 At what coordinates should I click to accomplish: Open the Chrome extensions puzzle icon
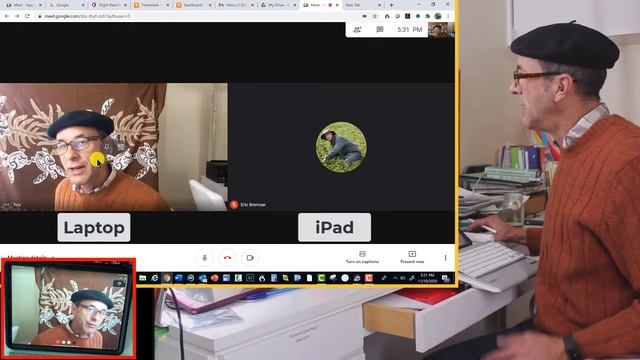(428, 16)
